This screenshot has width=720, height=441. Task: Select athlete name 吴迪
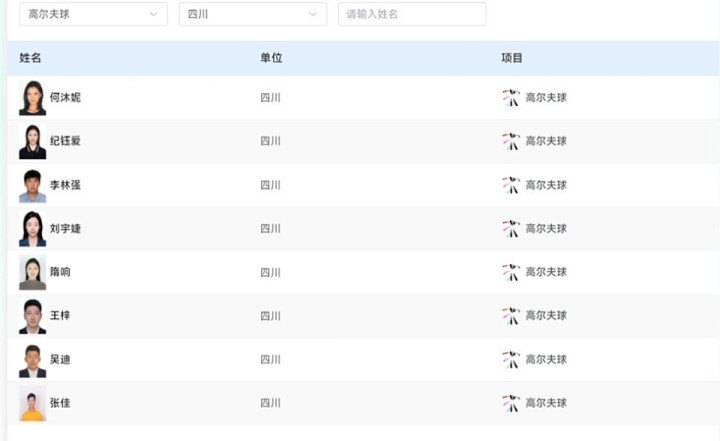60,359
